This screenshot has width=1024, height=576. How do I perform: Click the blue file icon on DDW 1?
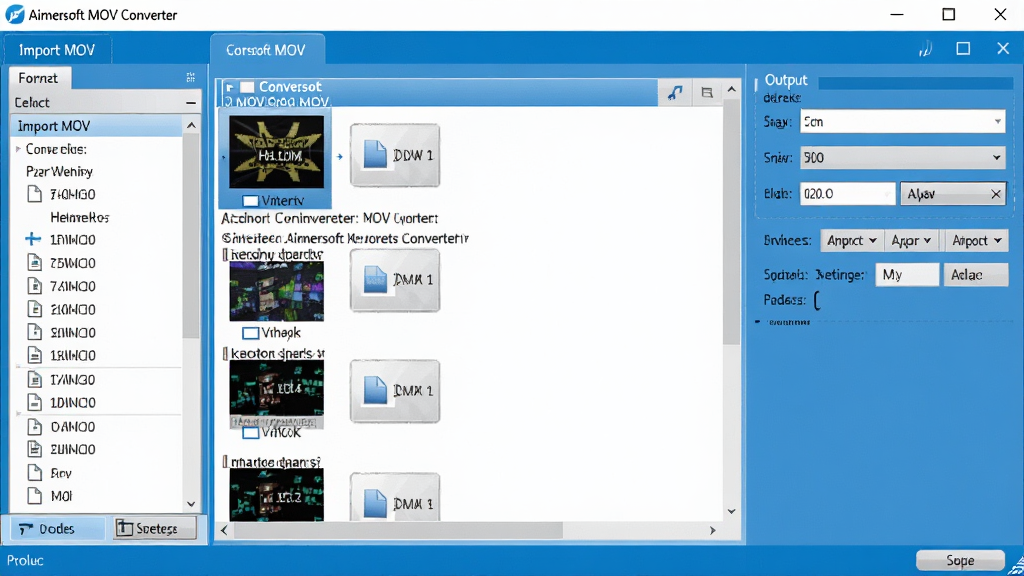pyautogui.click(x=375, y=155)
